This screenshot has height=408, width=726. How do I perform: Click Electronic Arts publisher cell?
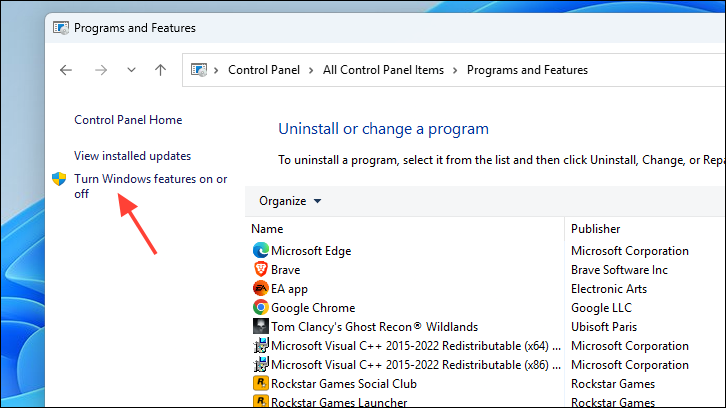pos(609,289)
